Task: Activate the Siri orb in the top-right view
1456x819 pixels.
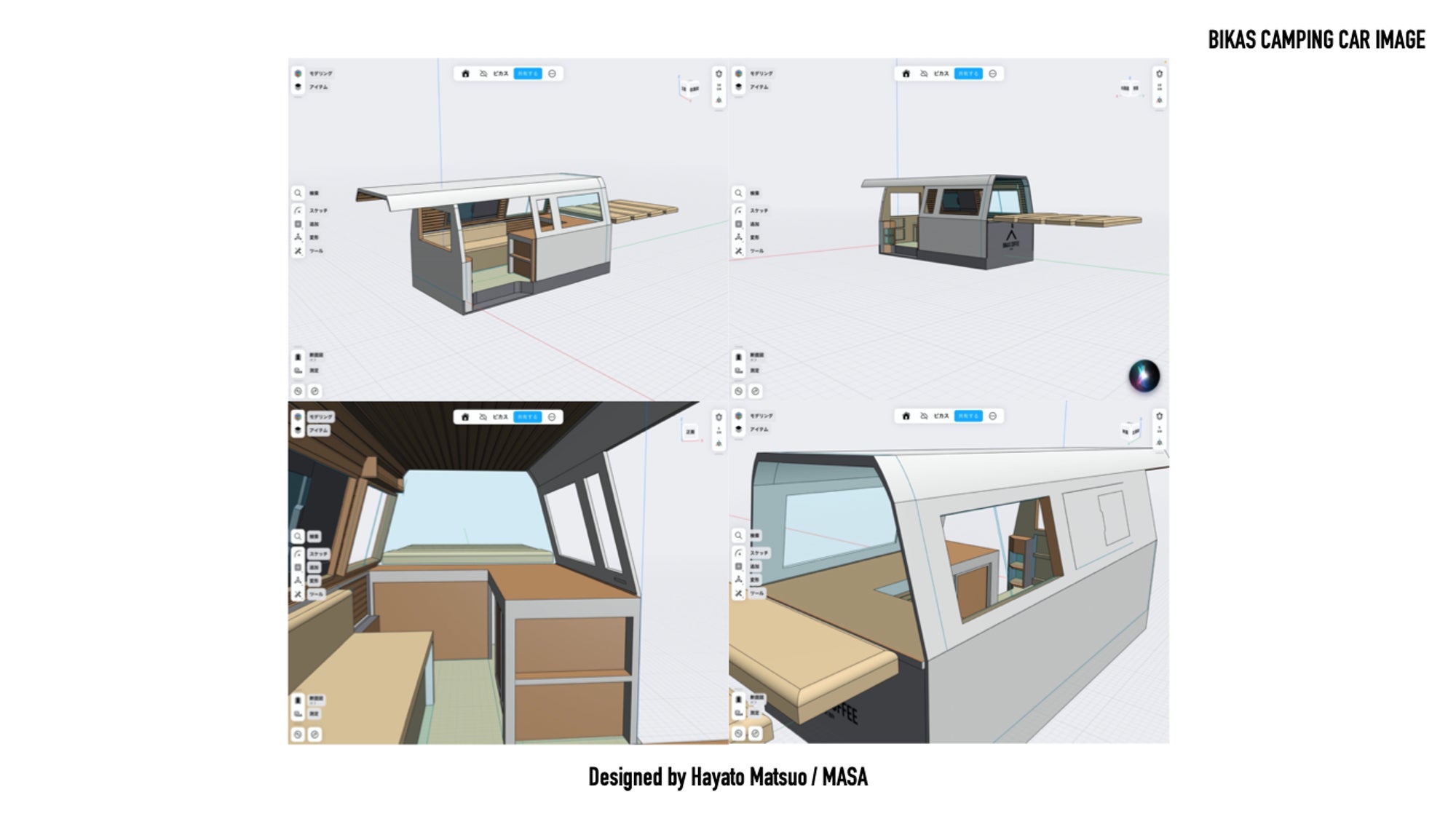Action: (1144, 376)
